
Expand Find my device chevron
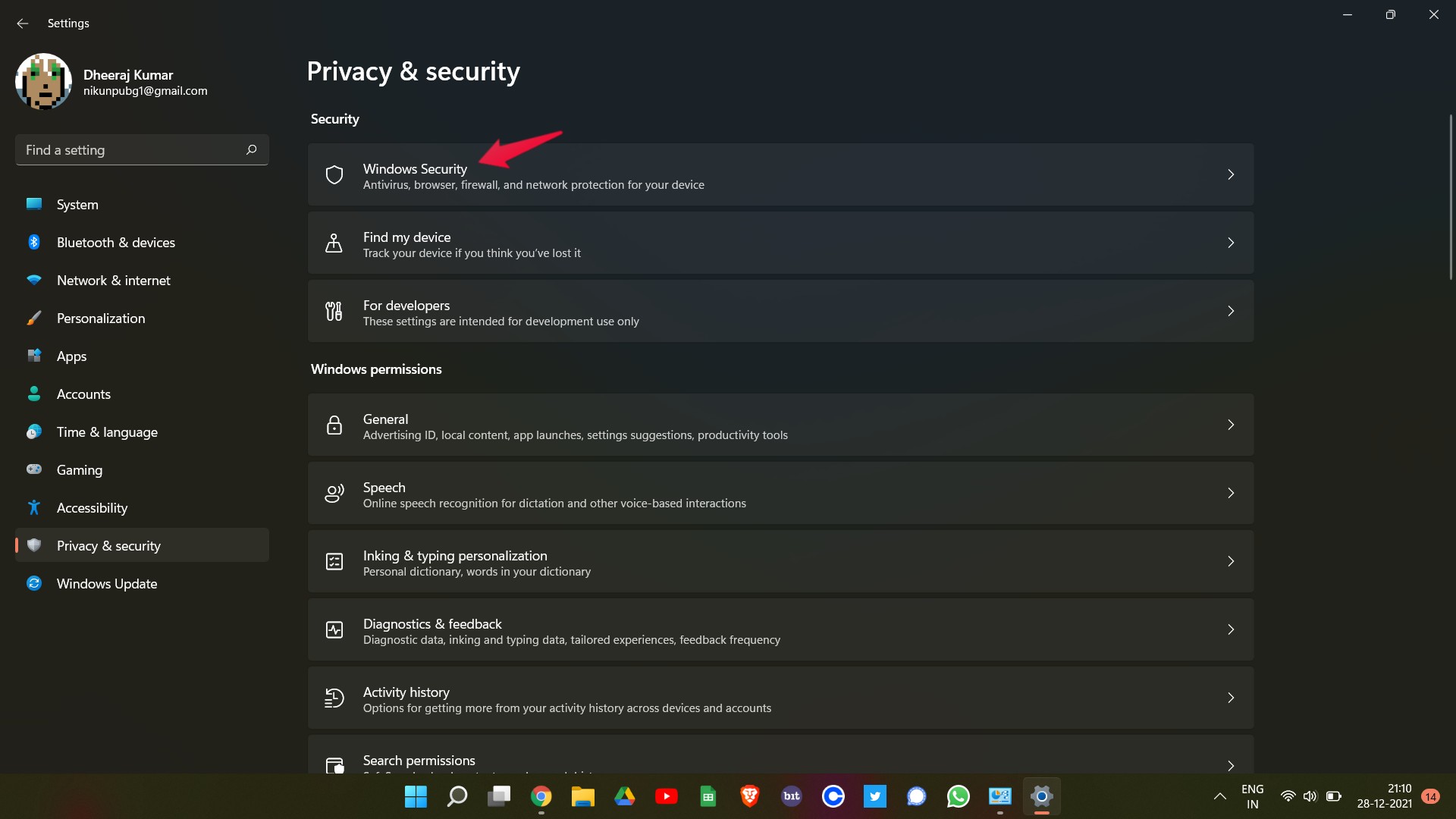[1231, 243]
